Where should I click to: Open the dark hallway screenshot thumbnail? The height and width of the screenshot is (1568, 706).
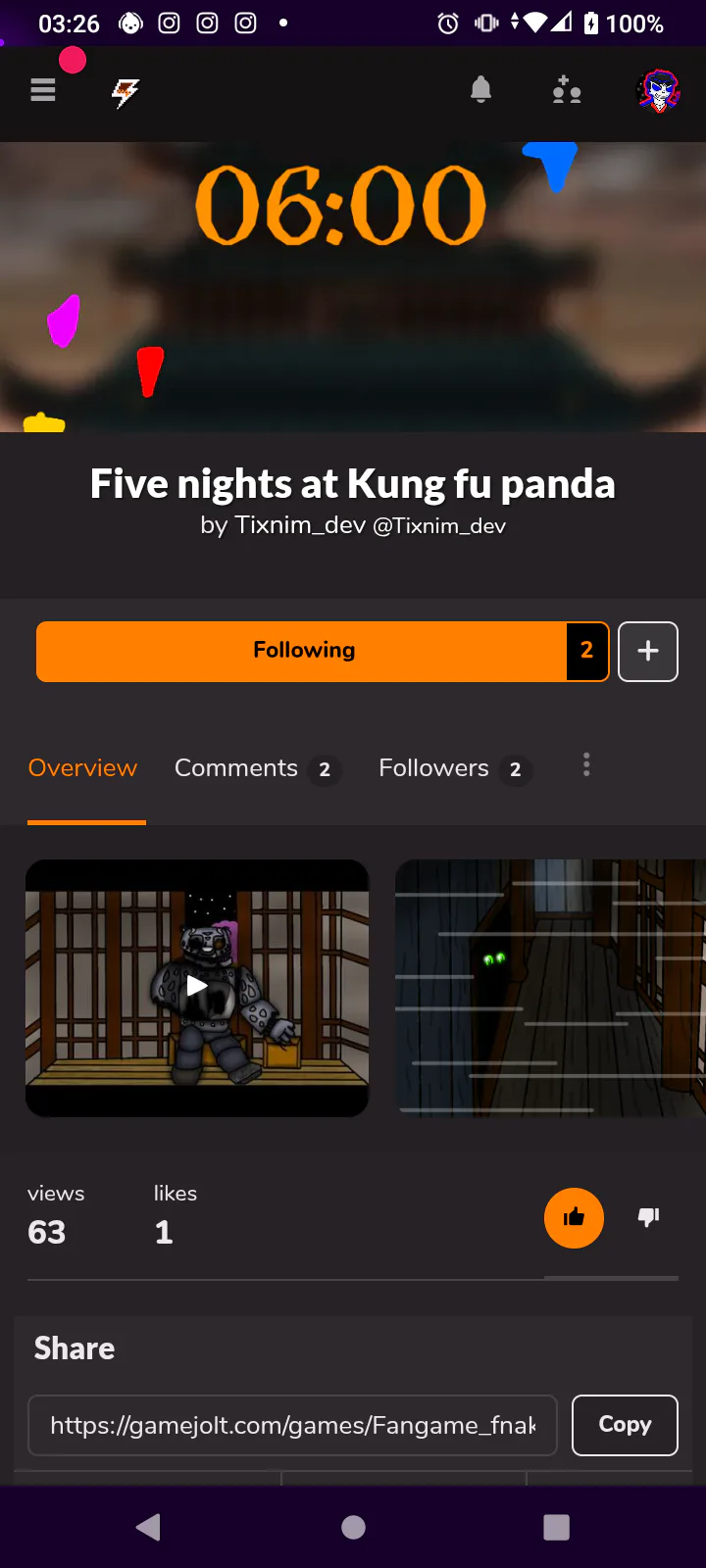[x=550, y=988]
